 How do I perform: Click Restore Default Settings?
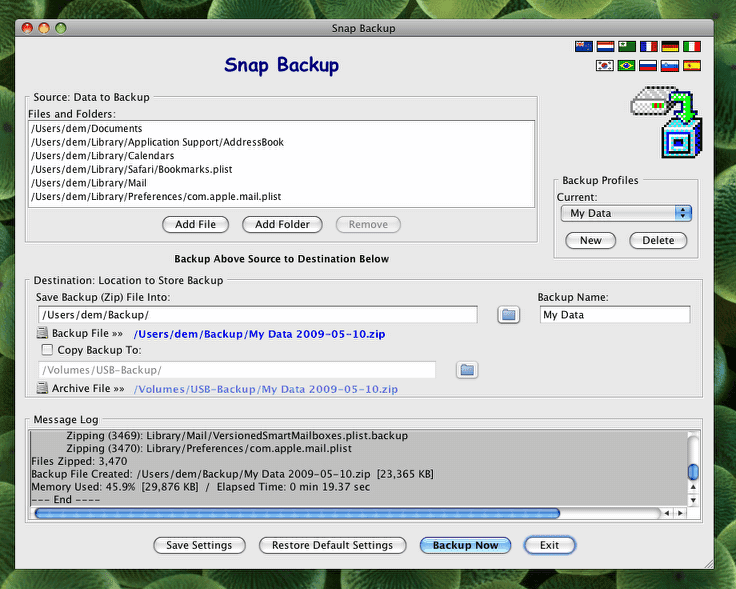[x=332, y=545]
